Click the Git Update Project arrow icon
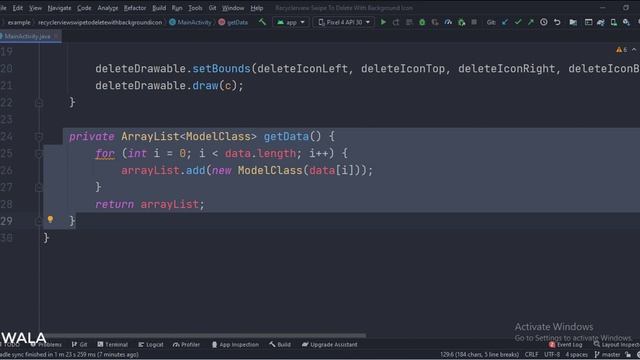 click(x=505, y=22)
